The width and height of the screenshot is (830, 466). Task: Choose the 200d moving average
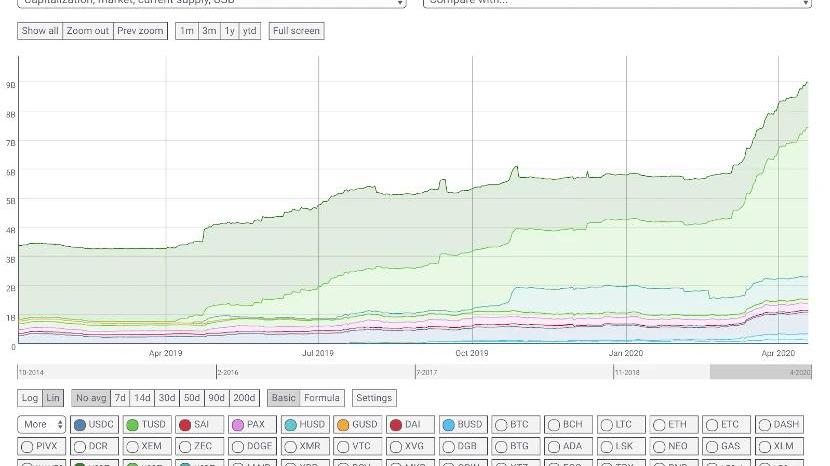(x=244, y=398)
